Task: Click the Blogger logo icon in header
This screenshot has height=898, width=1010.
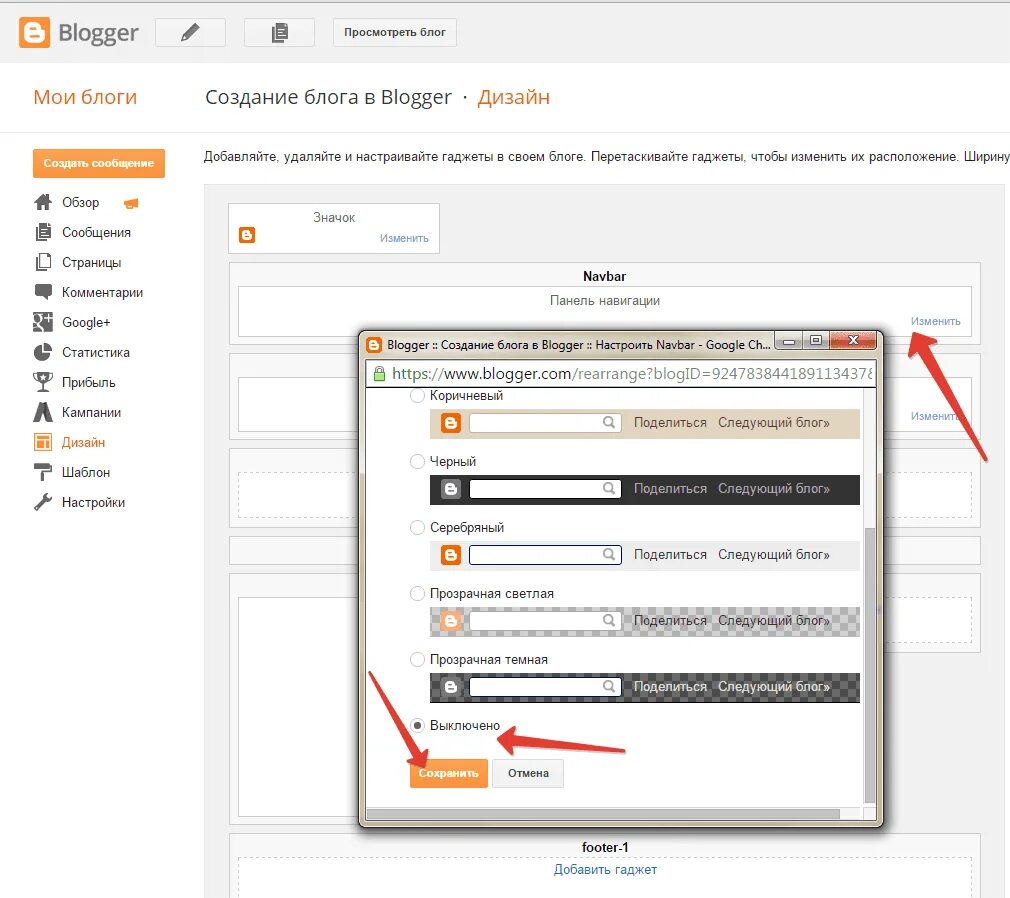Action: (34, 32)
